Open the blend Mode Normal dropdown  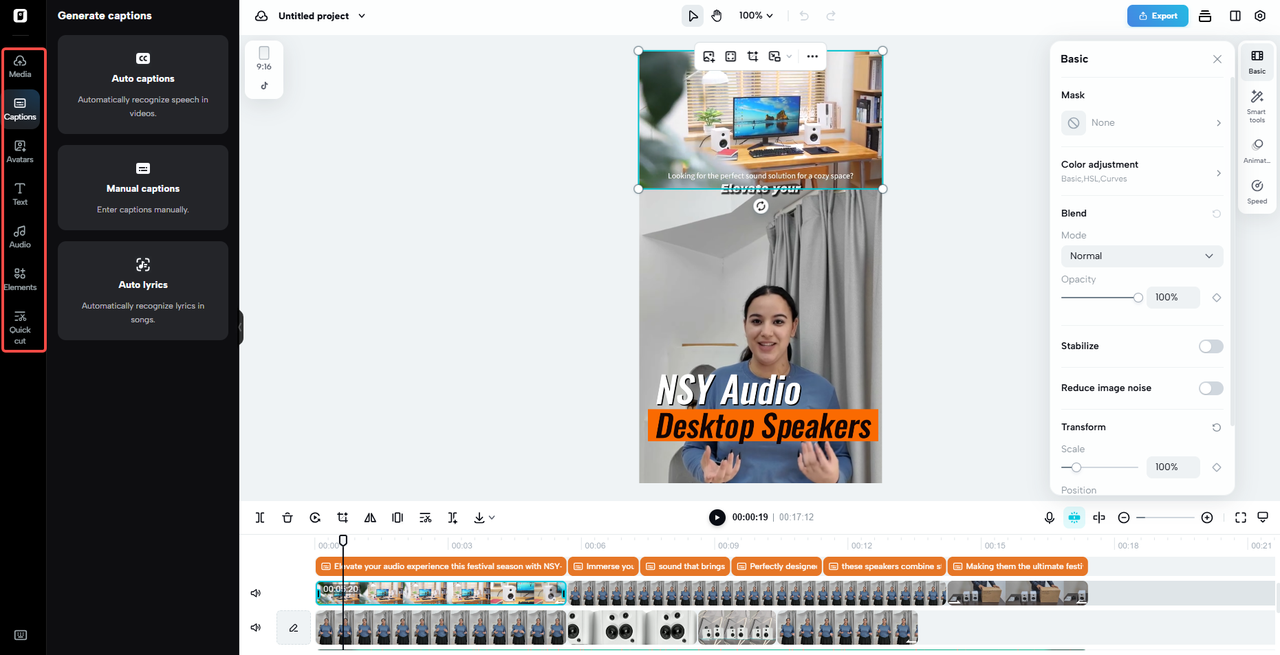coord(1142,256)
